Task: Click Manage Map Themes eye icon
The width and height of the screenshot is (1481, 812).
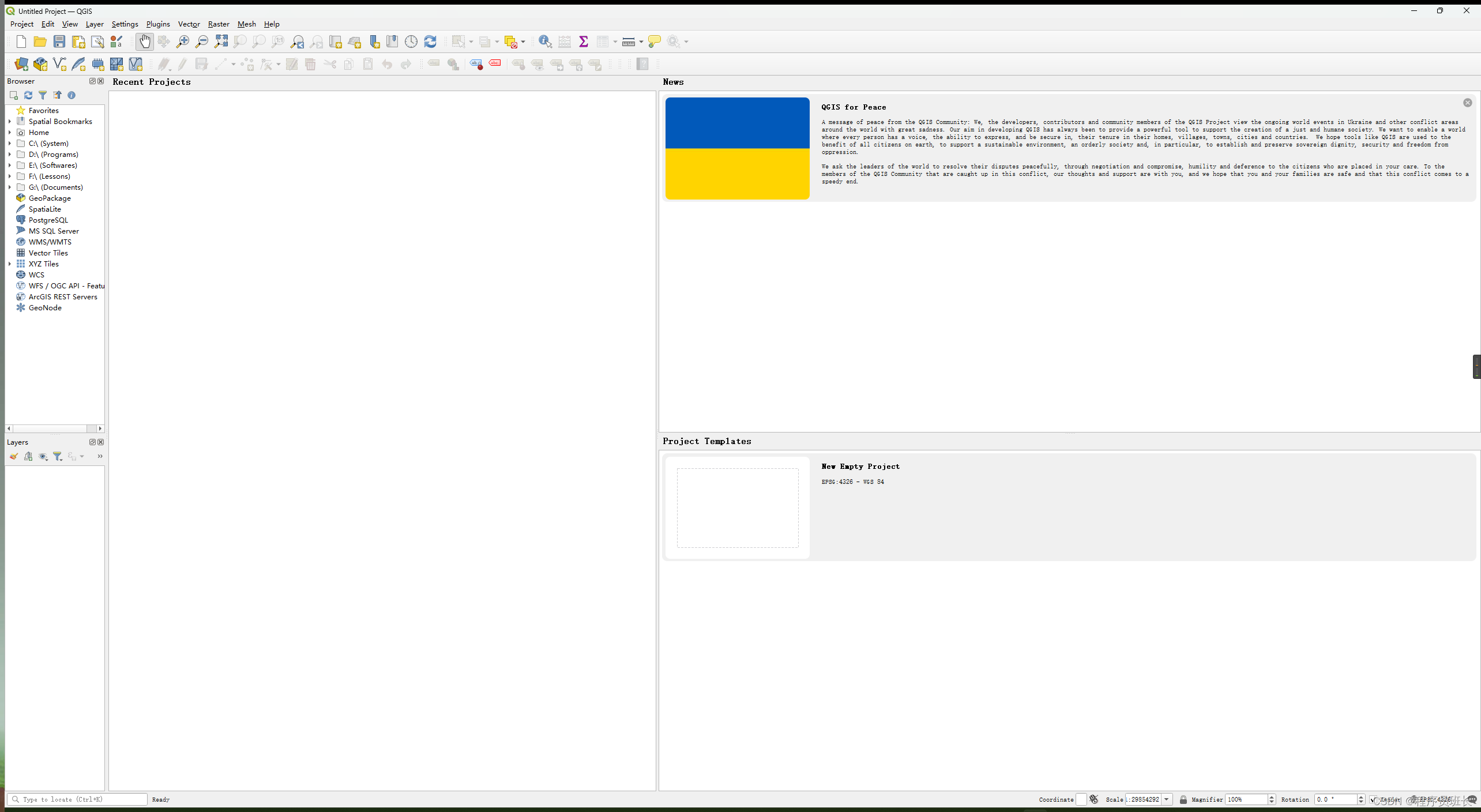Action: click(x=43, y=456)
